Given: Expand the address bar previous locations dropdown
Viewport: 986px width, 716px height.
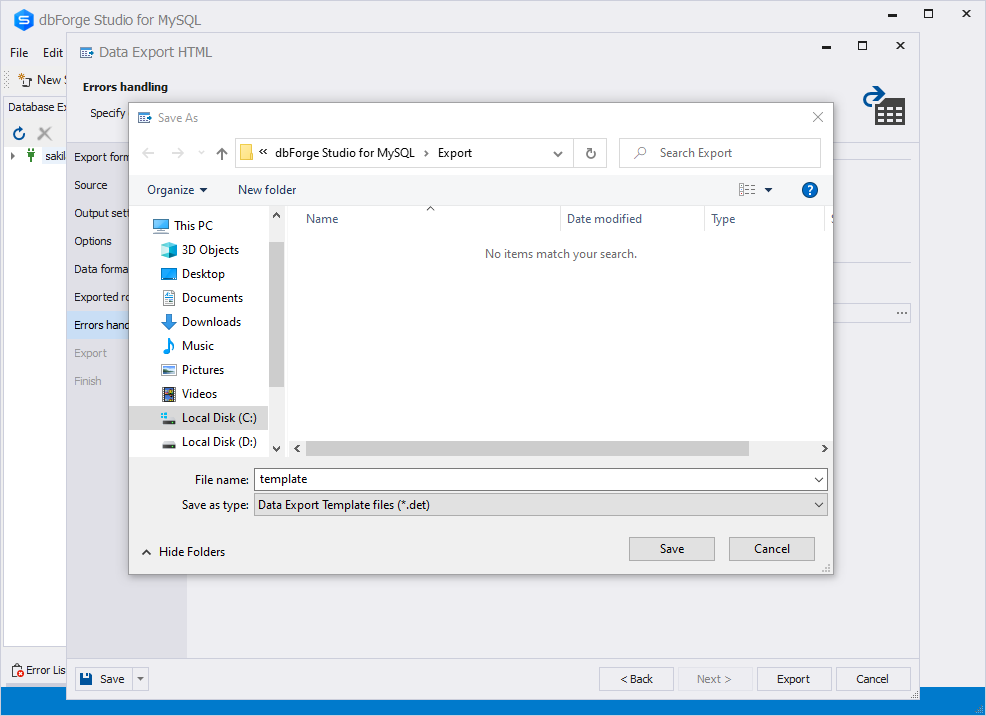Looking at the screenshot, I should [558, 154].
